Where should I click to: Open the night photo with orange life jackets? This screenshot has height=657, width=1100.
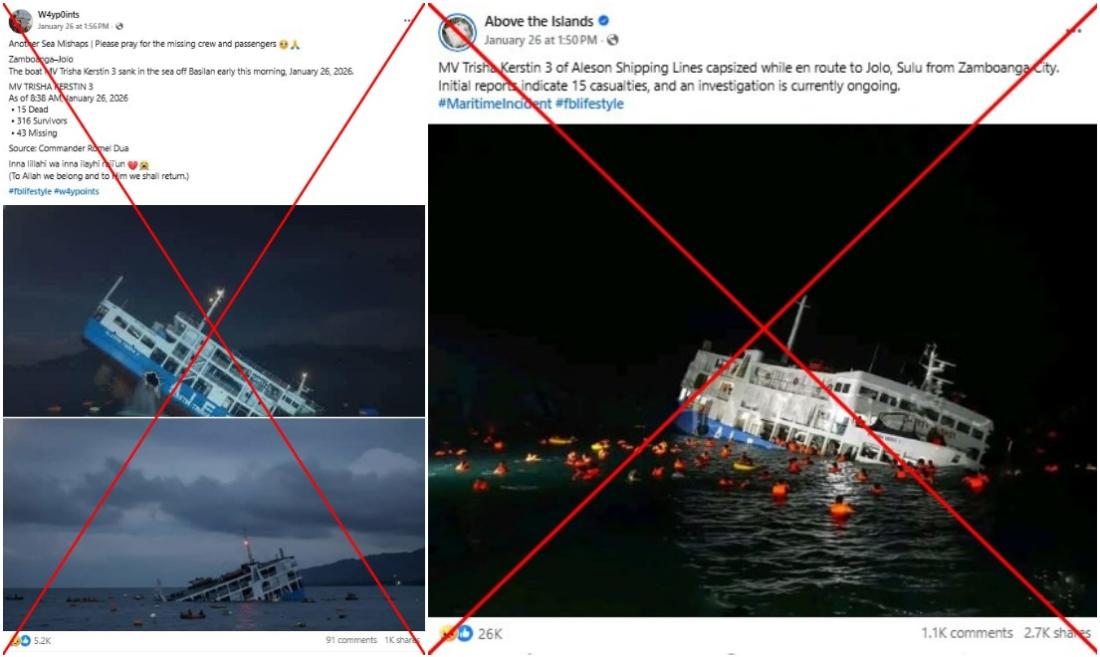click(x=762, y=370)
